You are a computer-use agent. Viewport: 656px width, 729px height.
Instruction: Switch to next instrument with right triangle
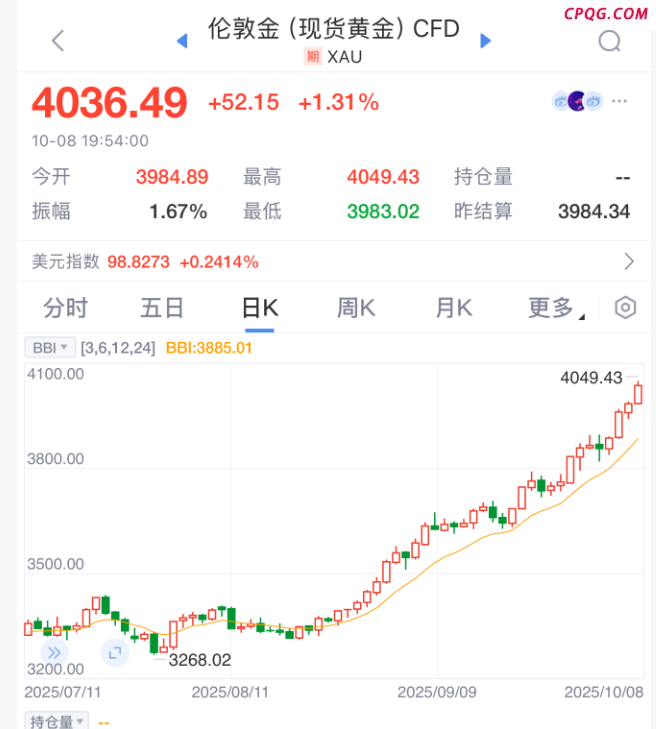pos(486,40)
